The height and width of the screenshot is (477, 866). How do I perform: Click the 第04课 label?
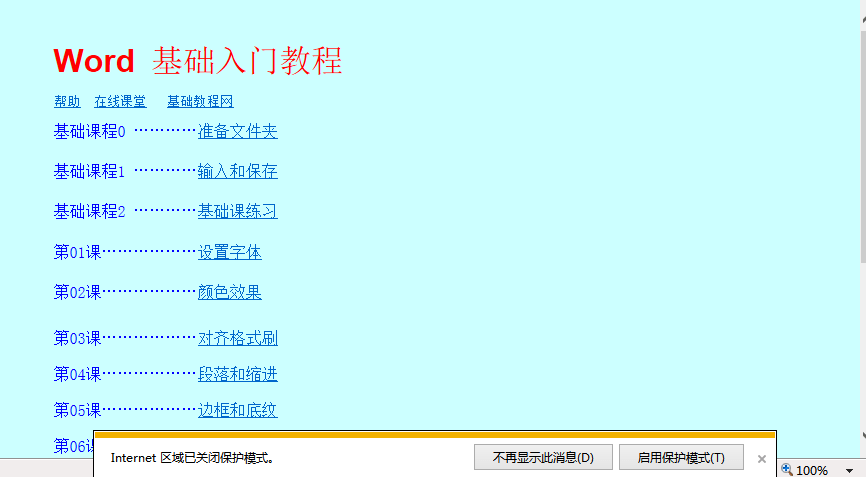click(77, 374)
